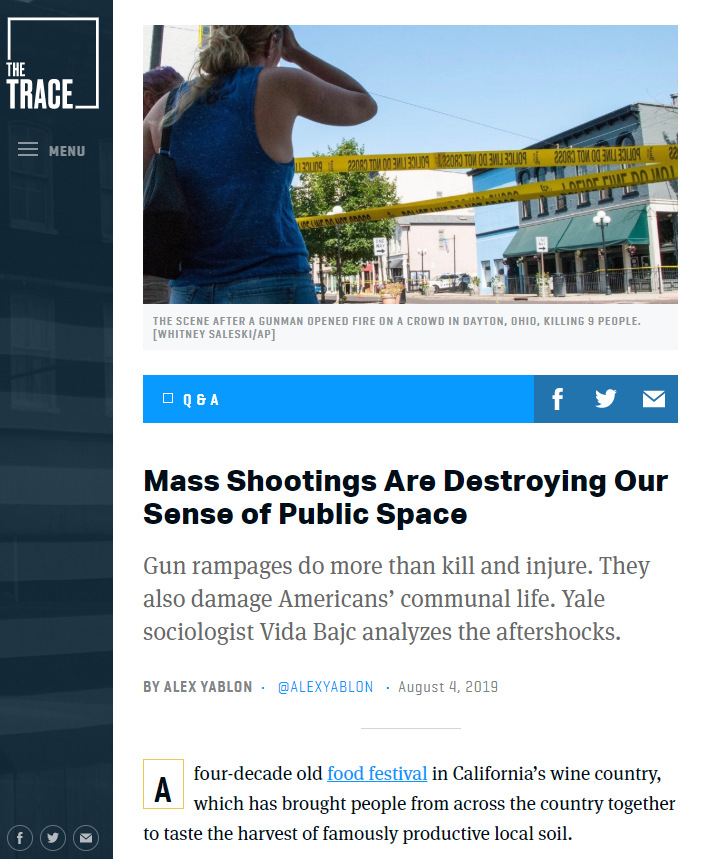The width and height of the screenshot is (701, 859).
Task: Click email circle icon at sidebar bottom
Action: 87,837
